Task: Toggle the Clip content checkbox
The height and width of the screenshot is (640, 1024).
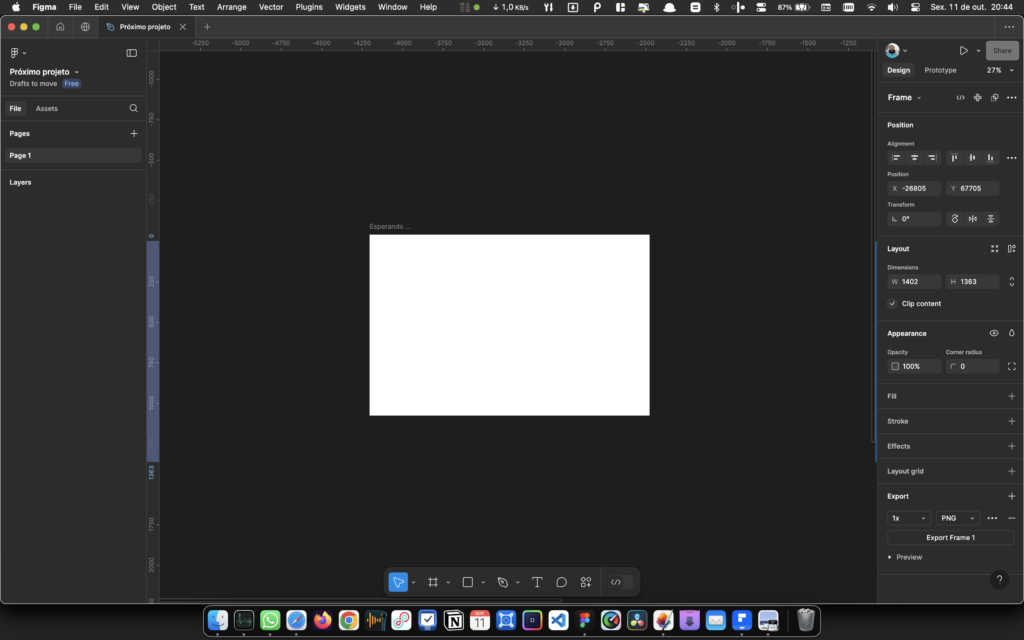Action: point(893,303)
